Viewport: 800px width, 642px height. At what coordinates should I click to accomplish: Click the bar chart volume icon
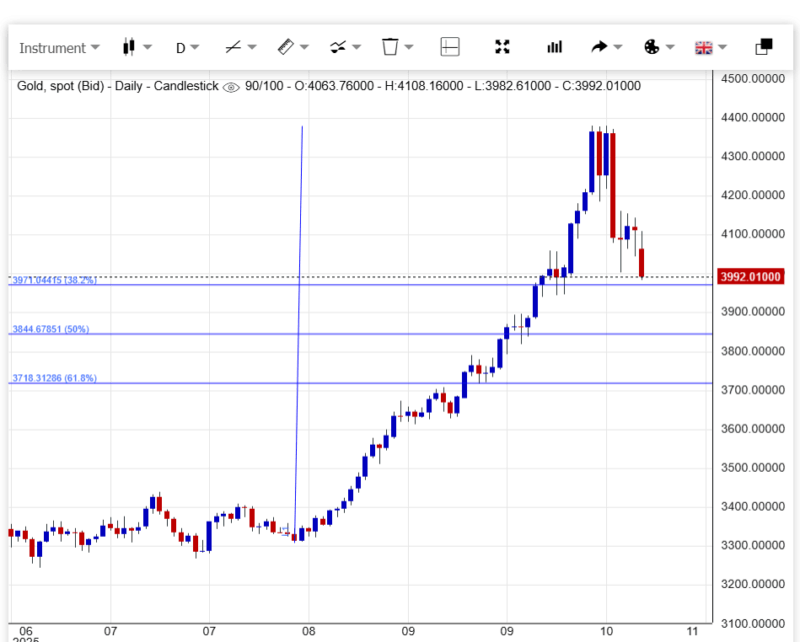[554, 47]
